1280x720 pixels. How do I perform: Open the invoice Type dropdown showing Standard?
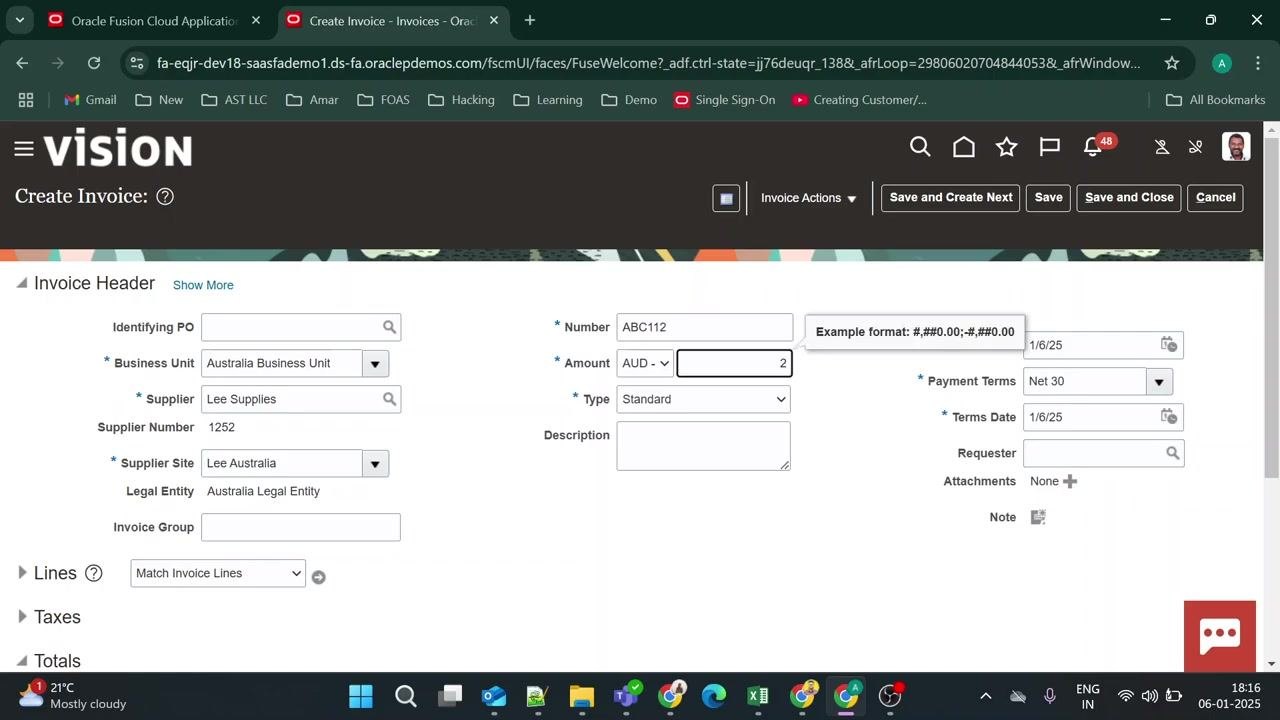point(703,399)
